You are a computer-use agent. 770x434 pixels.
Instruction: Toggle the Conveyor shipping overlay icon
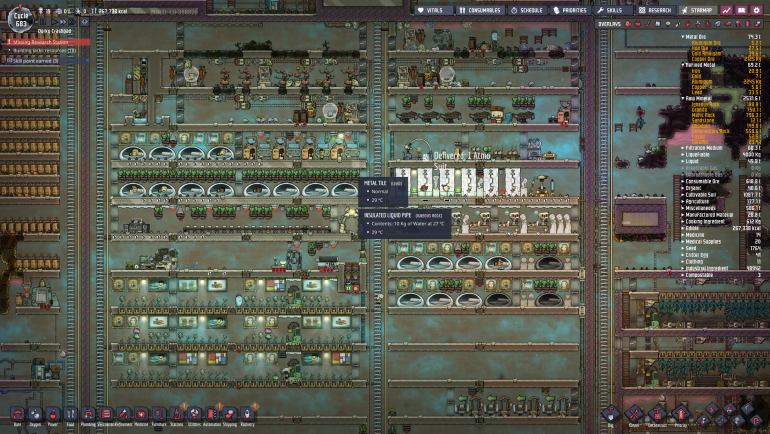[758, 24]
